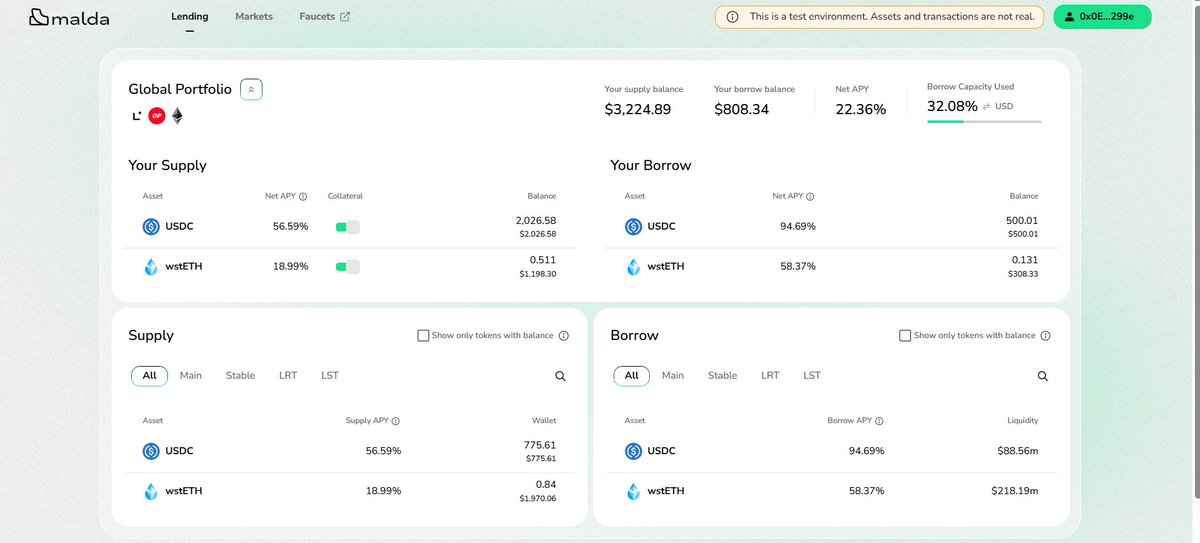The height and width of the screenshot is (543, 1200).
Task: Click the $3,224.89 supply balance total
Action: click(x=638, y=109)
